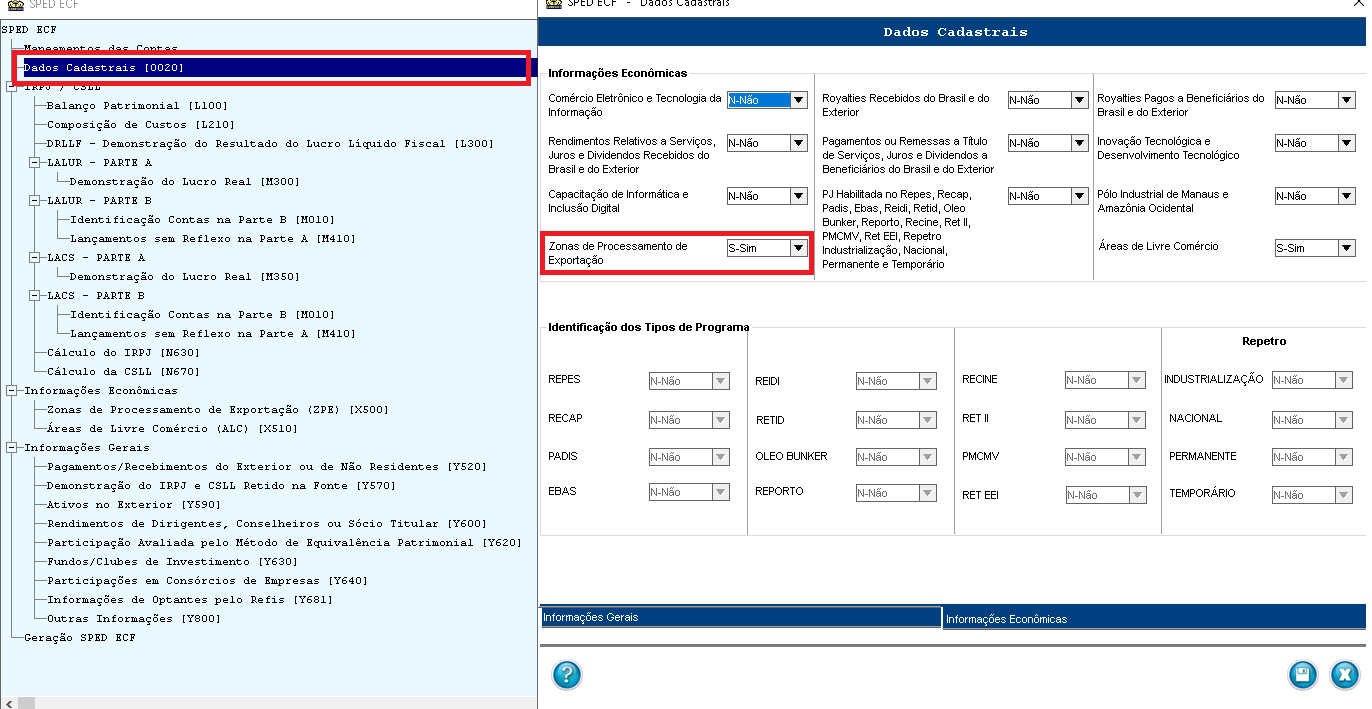Open PJ Habilitada no Repes dropdown

coord(1079,196)
